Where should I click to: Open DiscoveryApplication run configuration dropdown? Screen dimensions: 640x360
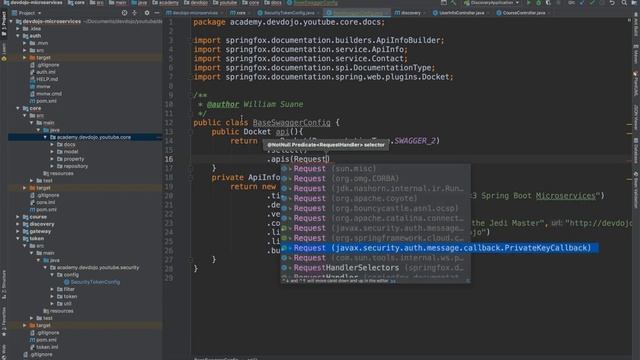[491, 3]
